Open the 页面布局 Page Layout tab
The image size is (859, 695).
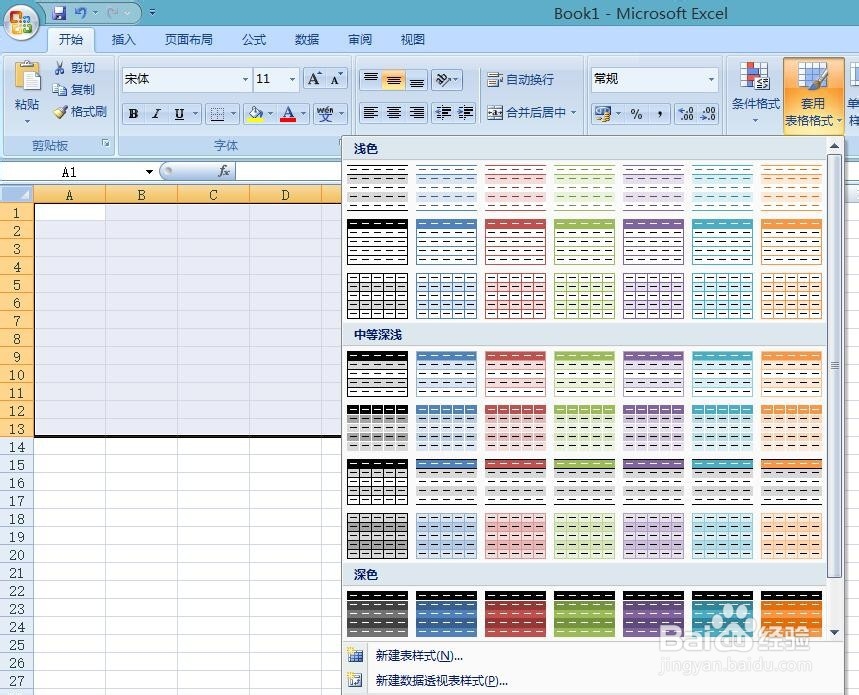(x=188, y=39)
